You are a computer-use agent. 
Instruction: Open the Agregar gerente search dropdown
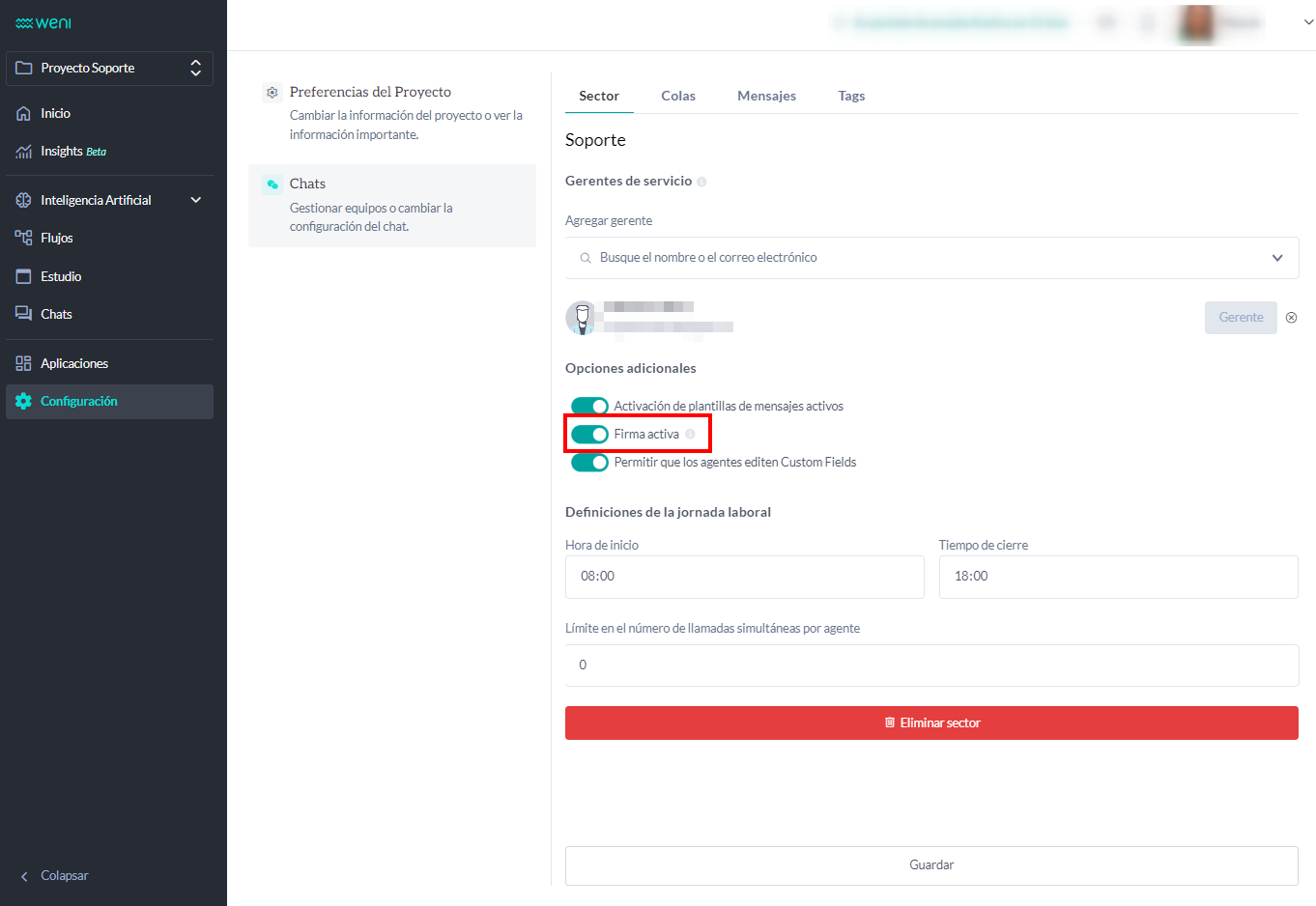[931, 258]
